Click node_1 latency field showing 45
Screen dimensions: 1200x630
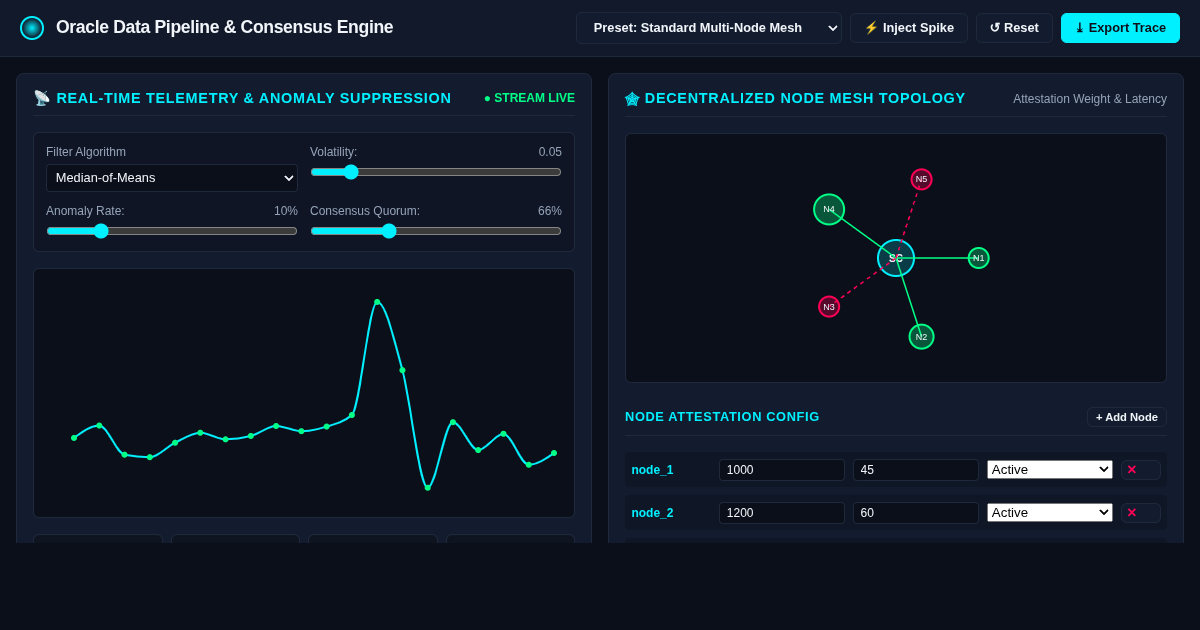point(916,470)
